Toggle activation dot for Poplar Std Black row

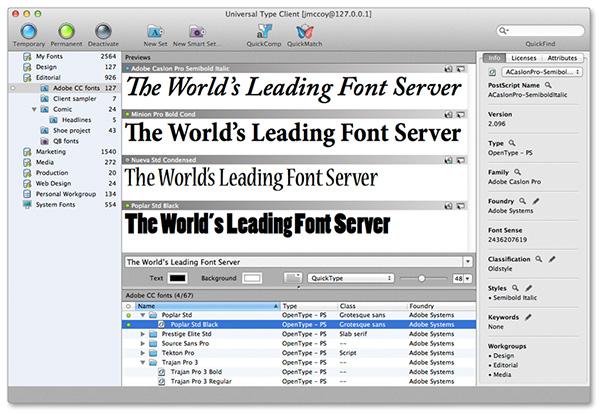pos(128,324)
